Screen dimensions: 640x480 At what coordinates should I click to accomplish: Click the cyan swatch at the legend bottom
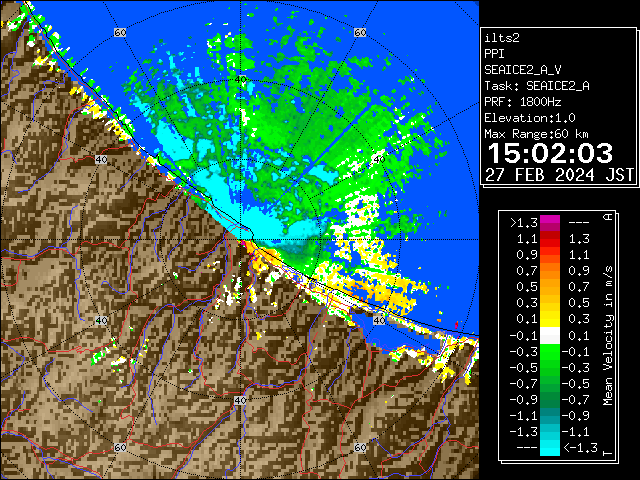pyautogui.click(x=550, y=447)
